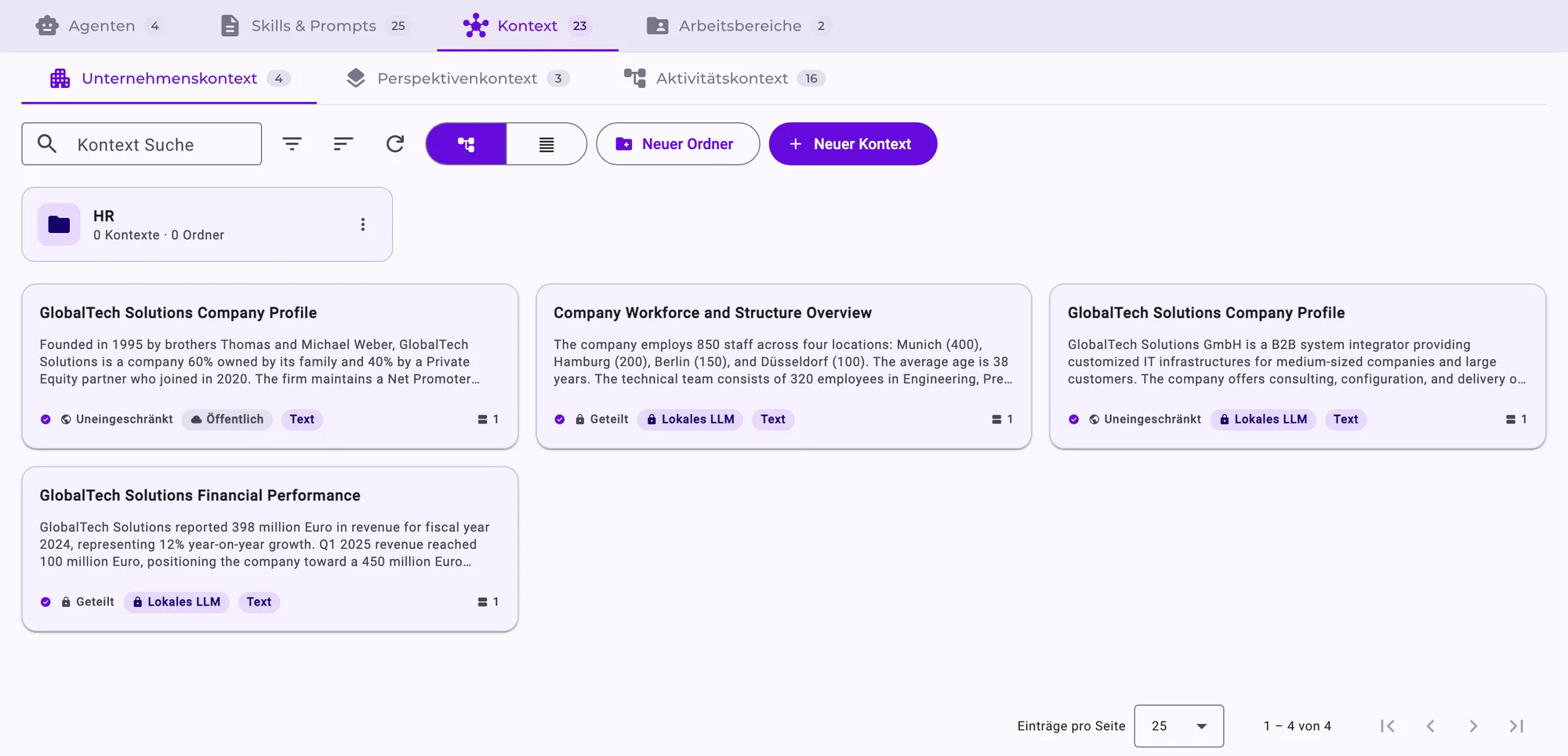
Task: Add a new Kontext
Action: [x=853, y=144]
